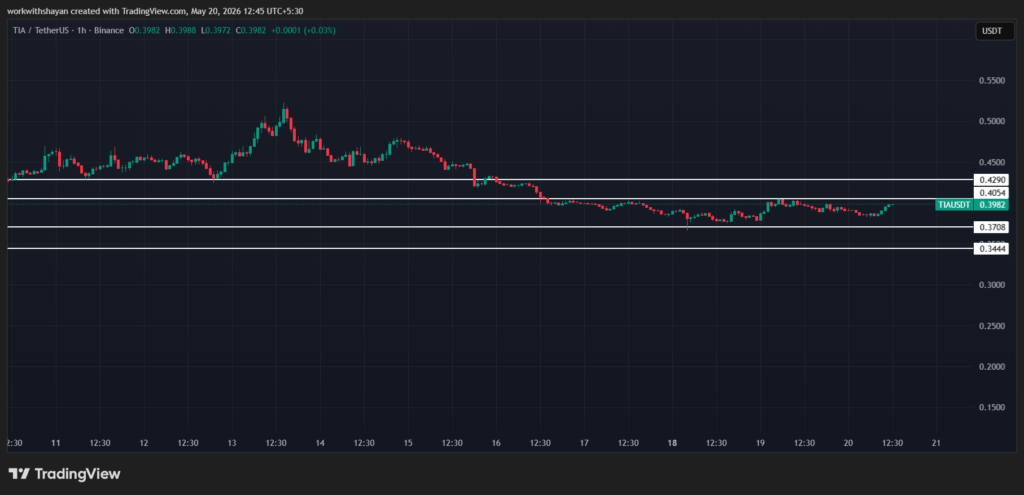Click bold date 18 on time axis
The height and width of the screenshot is (495, 1024).
point(673,443)
